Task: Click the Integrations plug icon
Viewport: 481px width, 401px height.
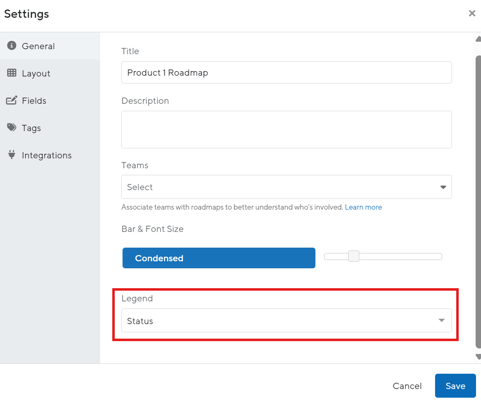Action: click(x=12, y=155)
